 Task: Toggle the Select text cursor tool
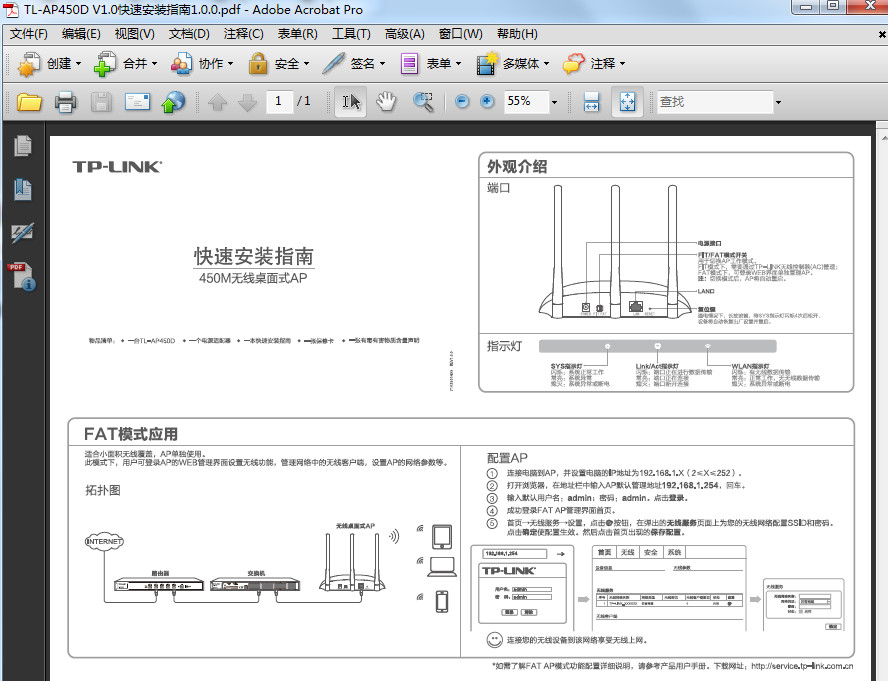351,102
